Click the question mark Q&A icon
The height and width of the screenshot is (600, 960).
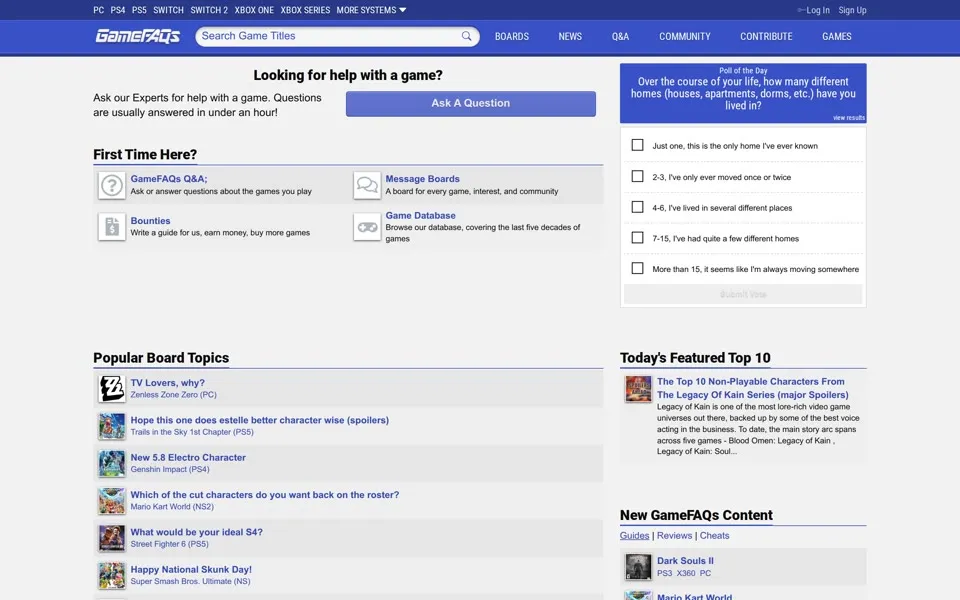(111, 186)
